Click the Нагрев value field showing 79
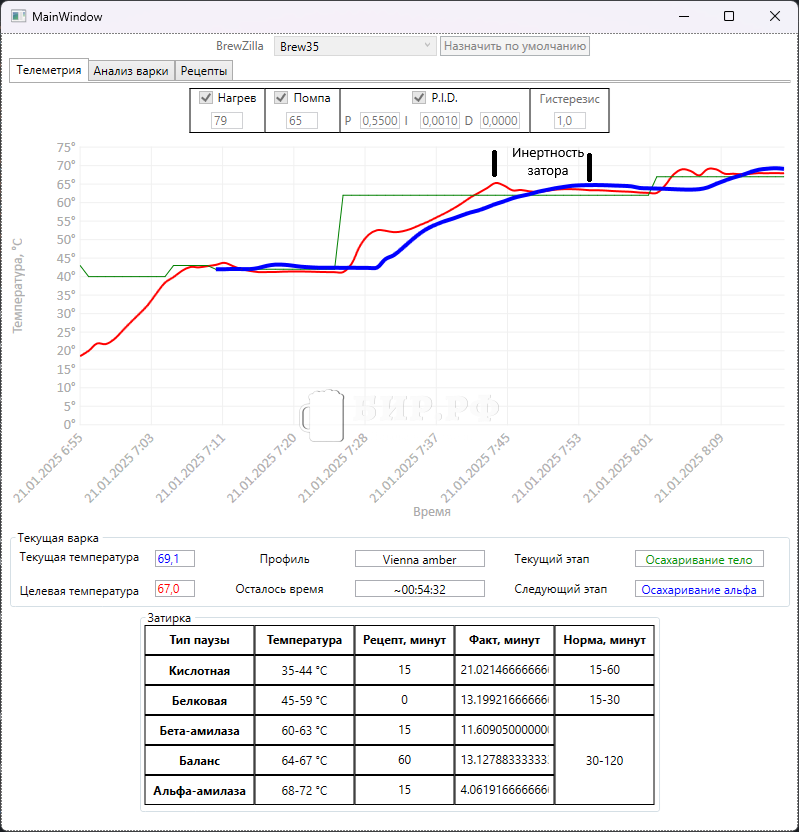The width and height of the screenshot is (799, 832). point(227,120)
